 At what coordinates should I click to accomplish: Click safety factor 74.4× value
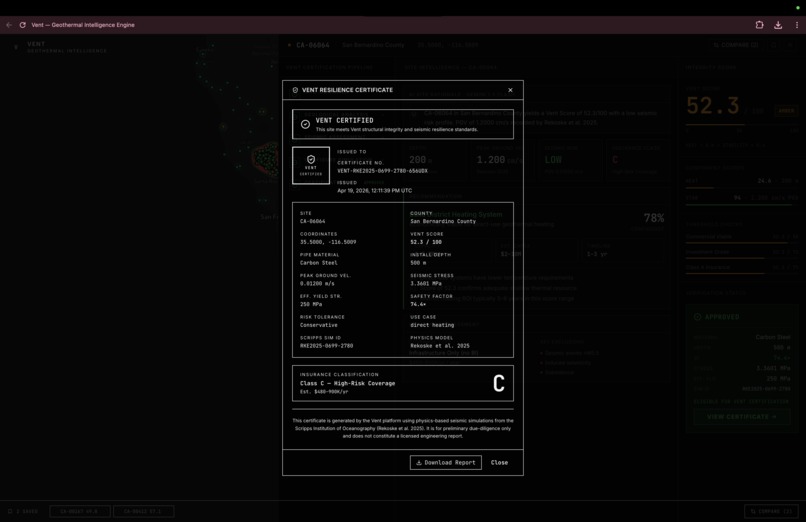pyautogui.click(x=418, y=304)
